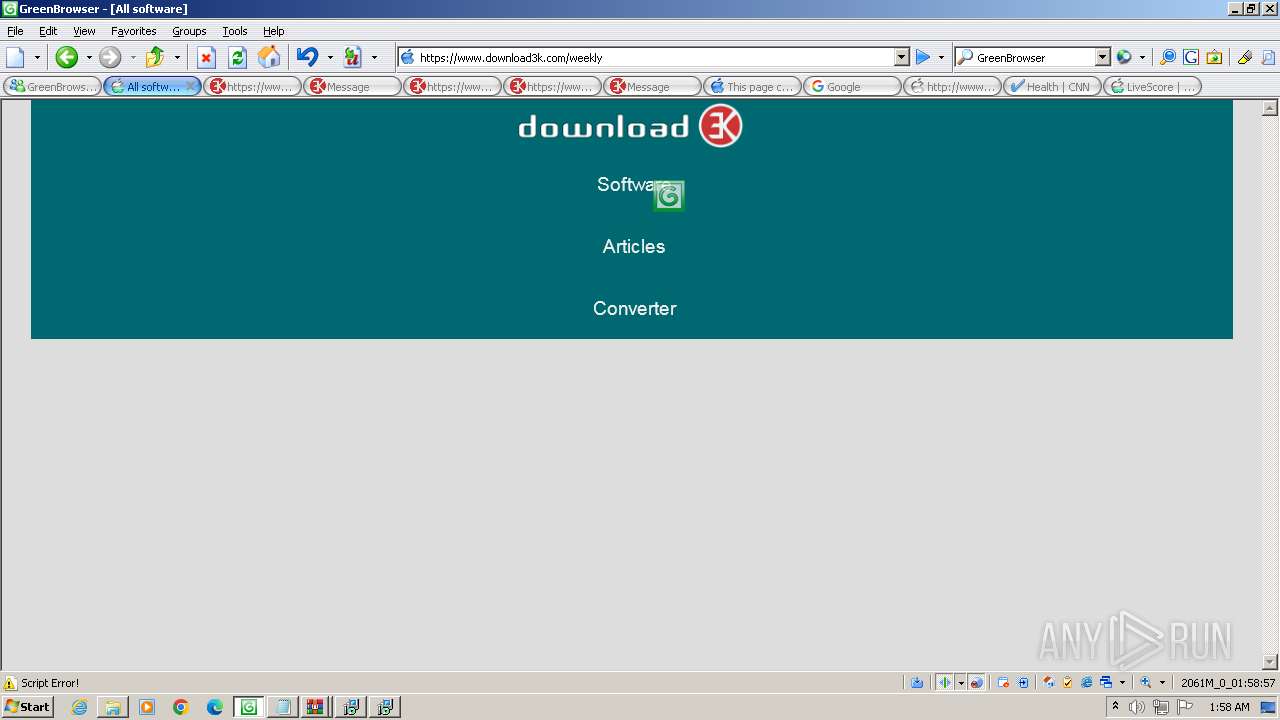Click the grey Forward arrow button
1280x720 pixels.
(x=110, y=57)
